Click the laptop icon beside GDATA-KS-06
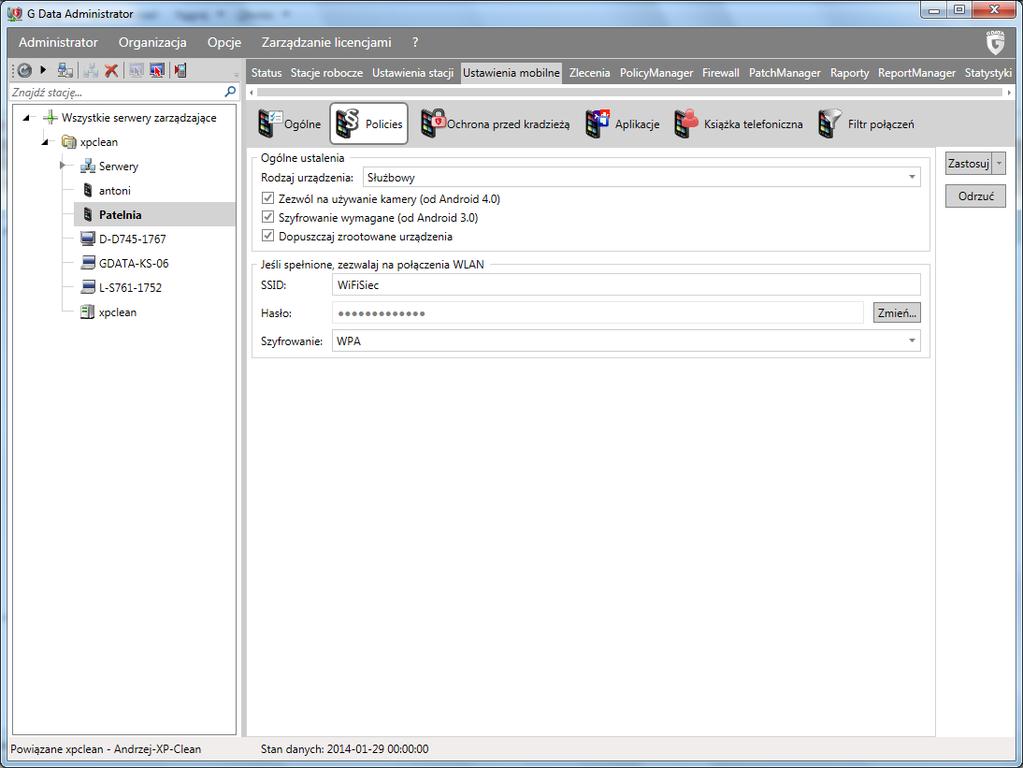 point(87,263)
